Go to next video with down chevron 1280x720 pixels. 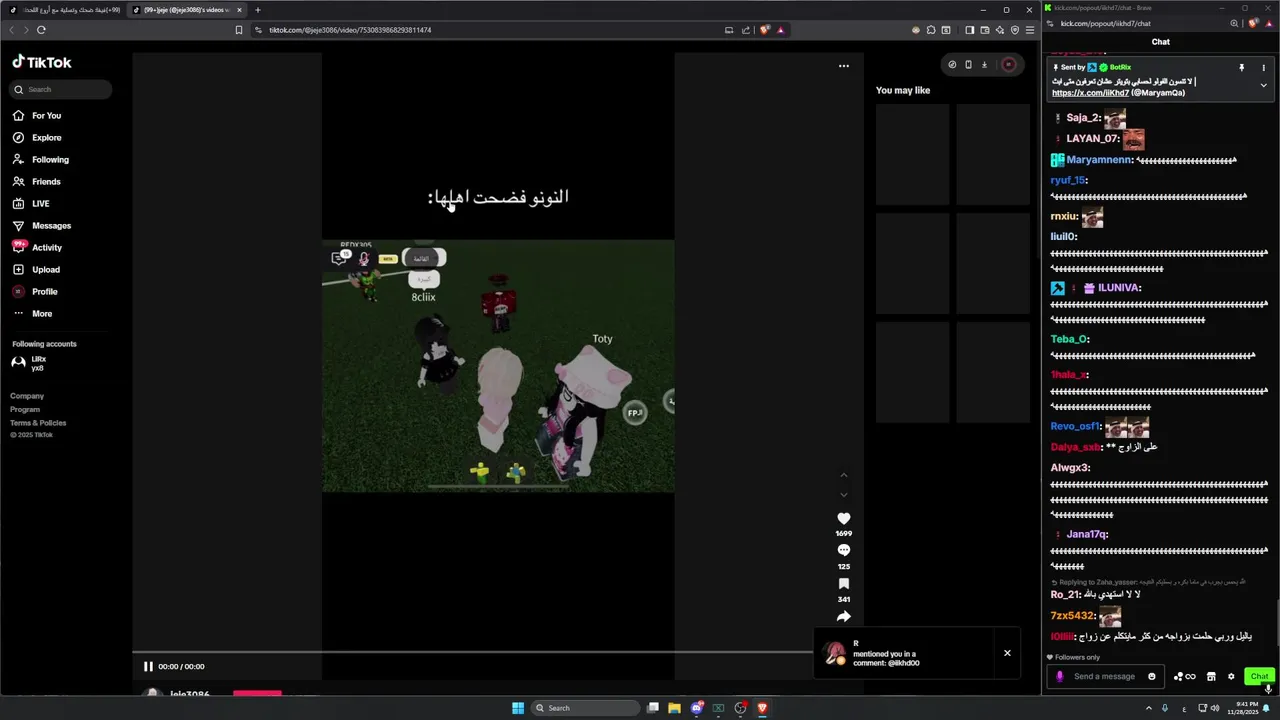843,494
